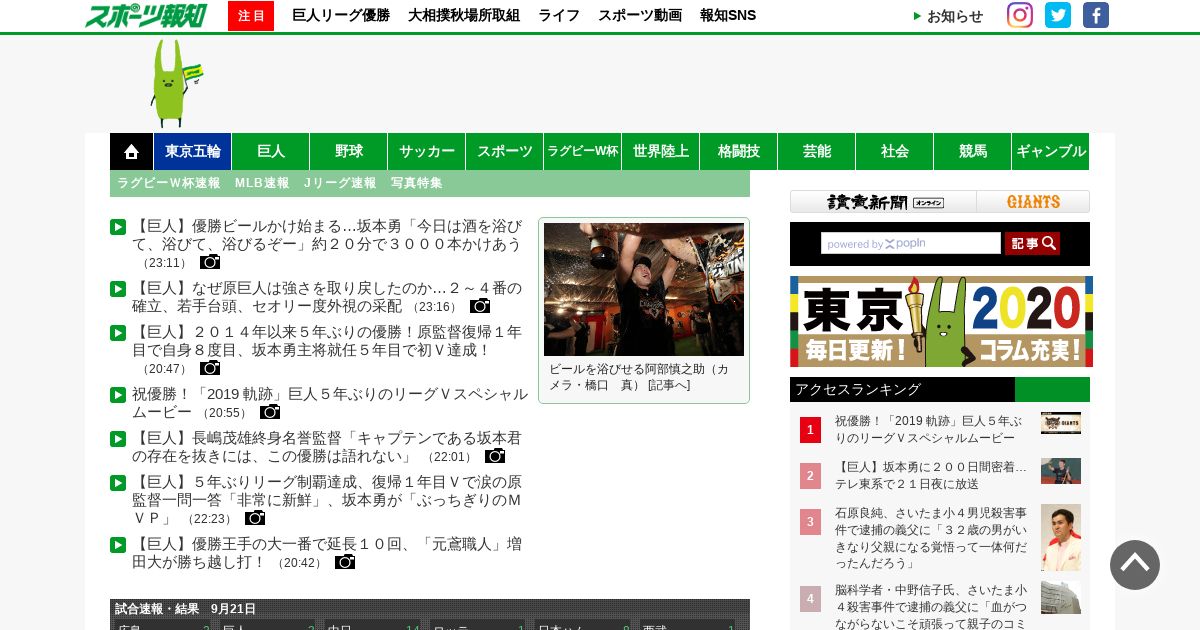Viewport: 1200px width, 630px height.
Task: Open the GIANTS banner link
Action: [x=1033, y=202]
